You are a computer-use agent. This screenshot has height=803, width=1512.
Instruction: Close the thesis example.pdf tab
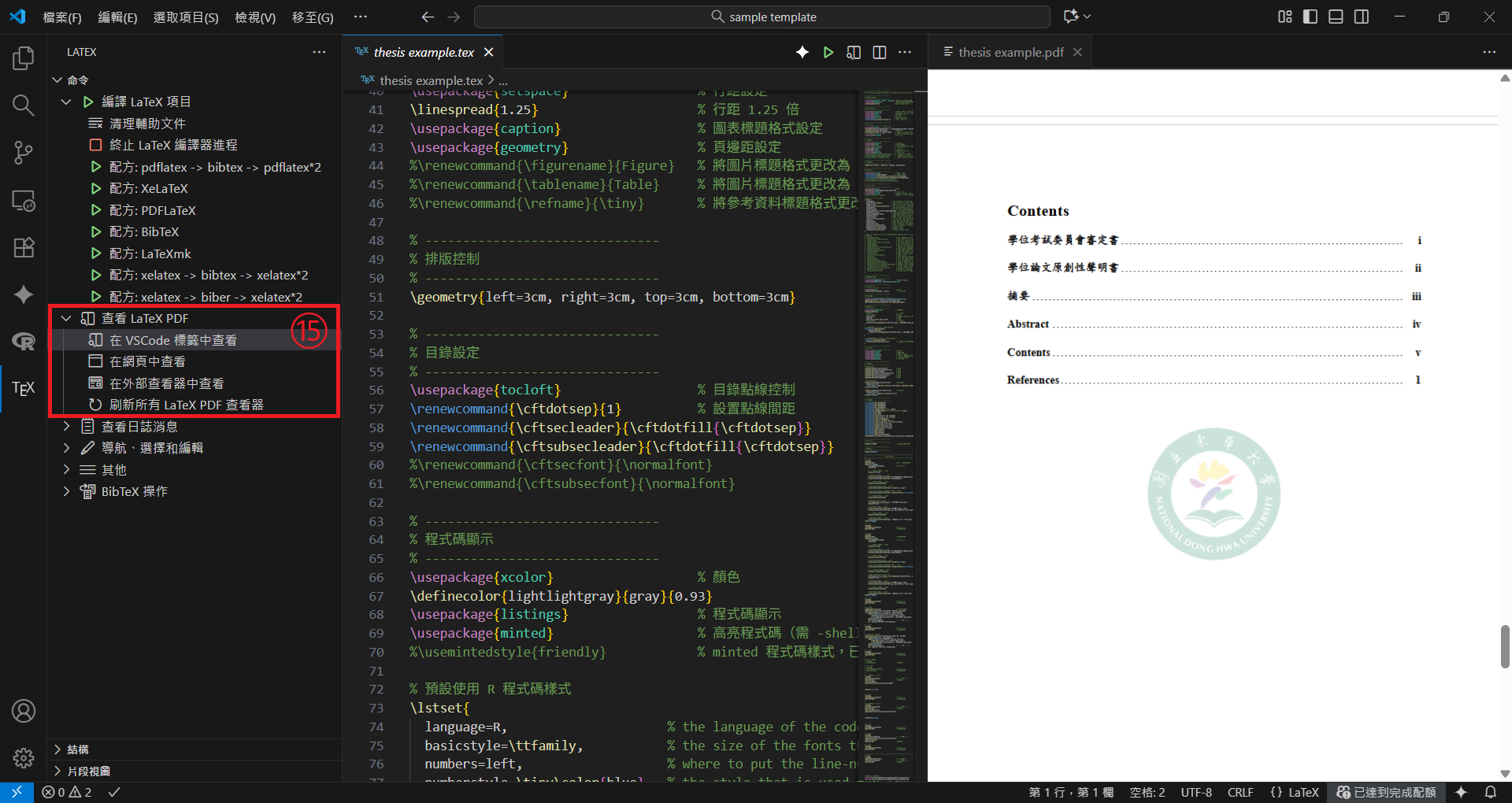[x=1077, y=52]
